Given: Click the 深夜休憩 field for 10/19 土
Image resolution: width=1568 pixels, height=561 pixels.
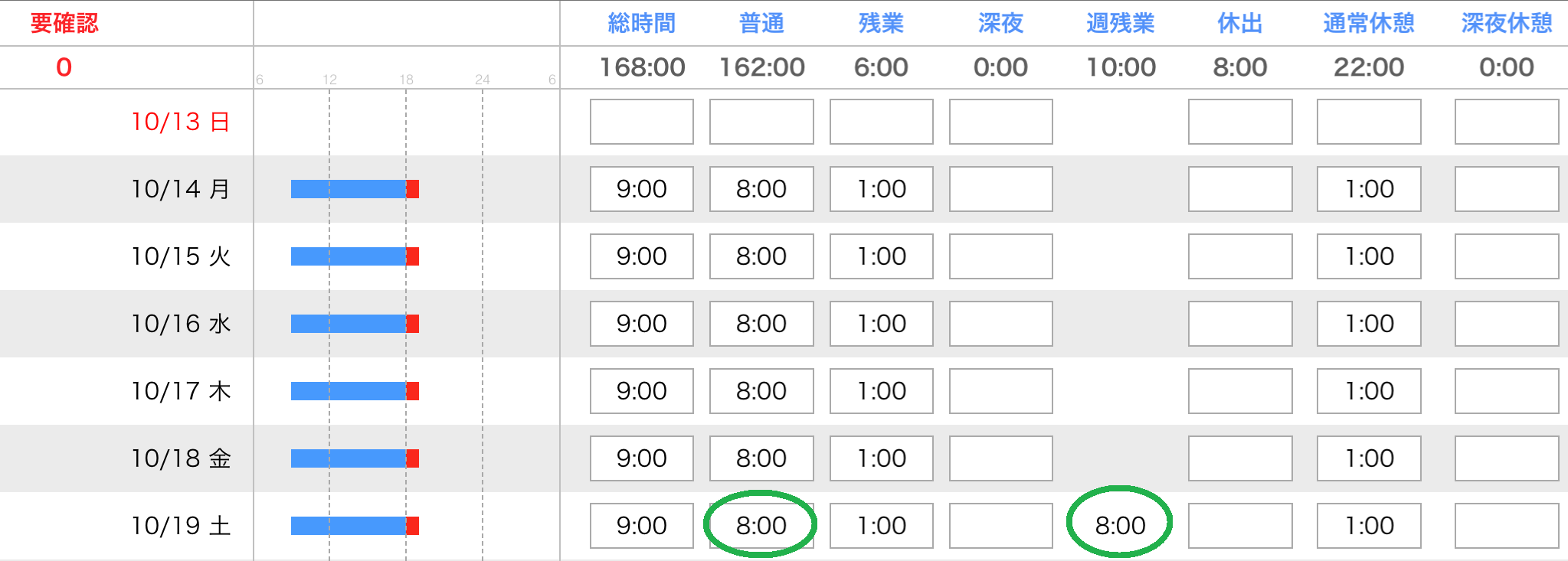Looking at the screenshot, I should 1507,526.
